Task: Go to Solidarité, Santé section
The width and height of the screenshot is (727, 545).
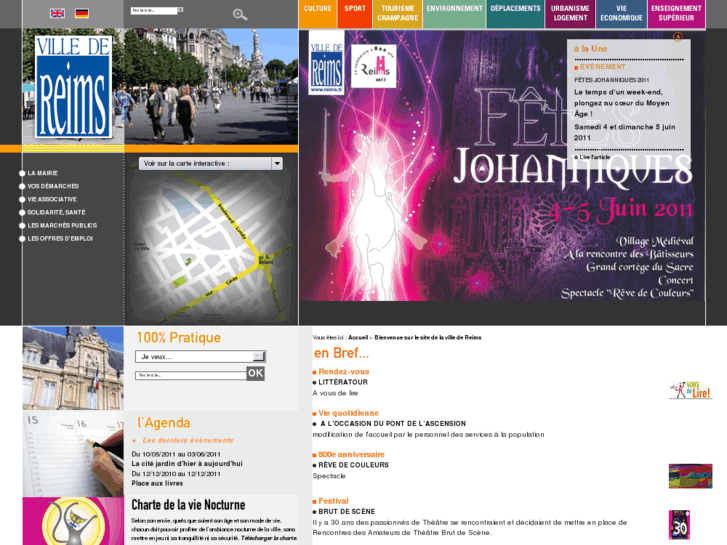Action: pos(56,212)
